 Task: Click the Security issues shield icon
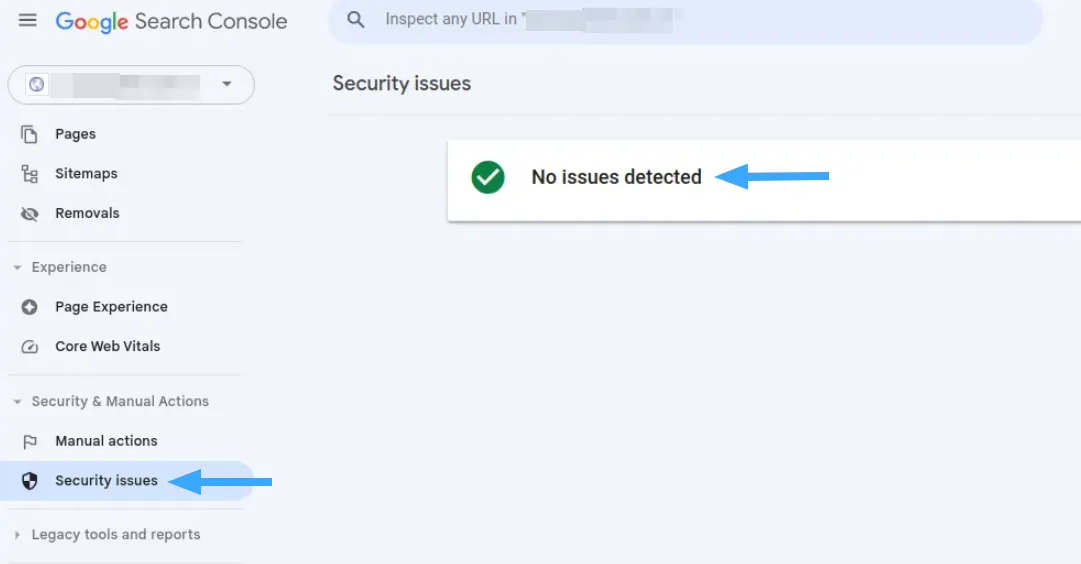coord(30,481)
